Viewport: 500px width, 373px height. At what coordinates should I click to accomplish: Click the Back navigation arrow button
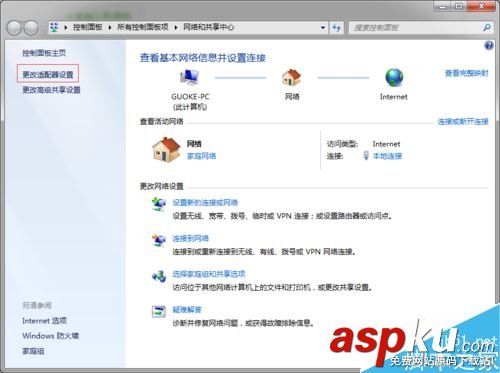[15, 28]
